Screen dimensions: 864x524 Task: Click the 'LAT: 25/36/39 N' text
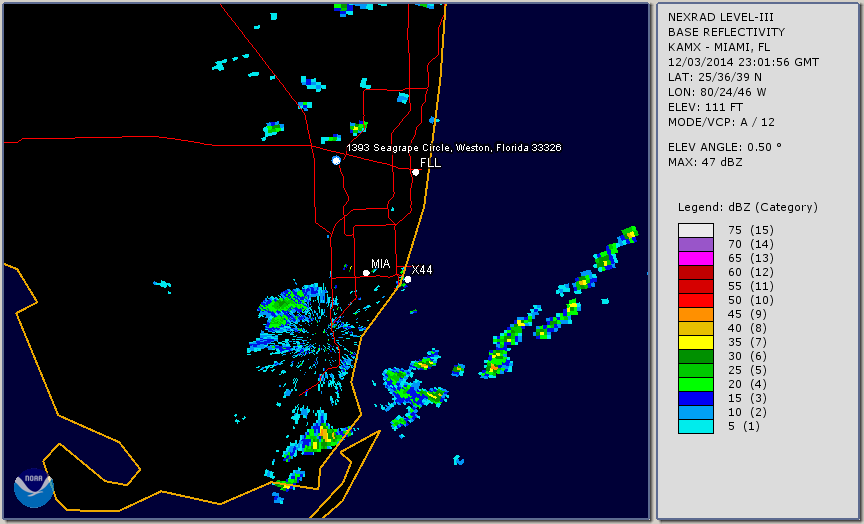pos(715,77)
